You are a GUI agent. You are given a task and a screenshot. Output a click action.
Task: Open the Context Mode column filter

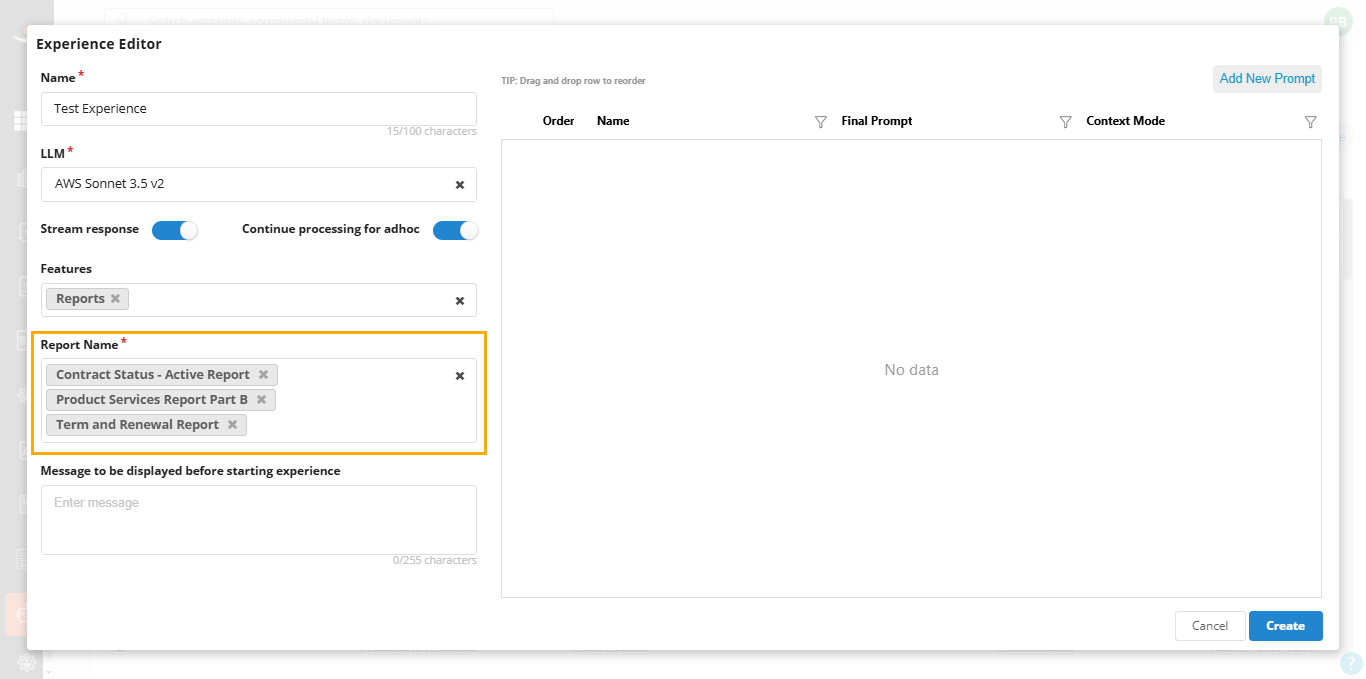[x=1310, y=122]
